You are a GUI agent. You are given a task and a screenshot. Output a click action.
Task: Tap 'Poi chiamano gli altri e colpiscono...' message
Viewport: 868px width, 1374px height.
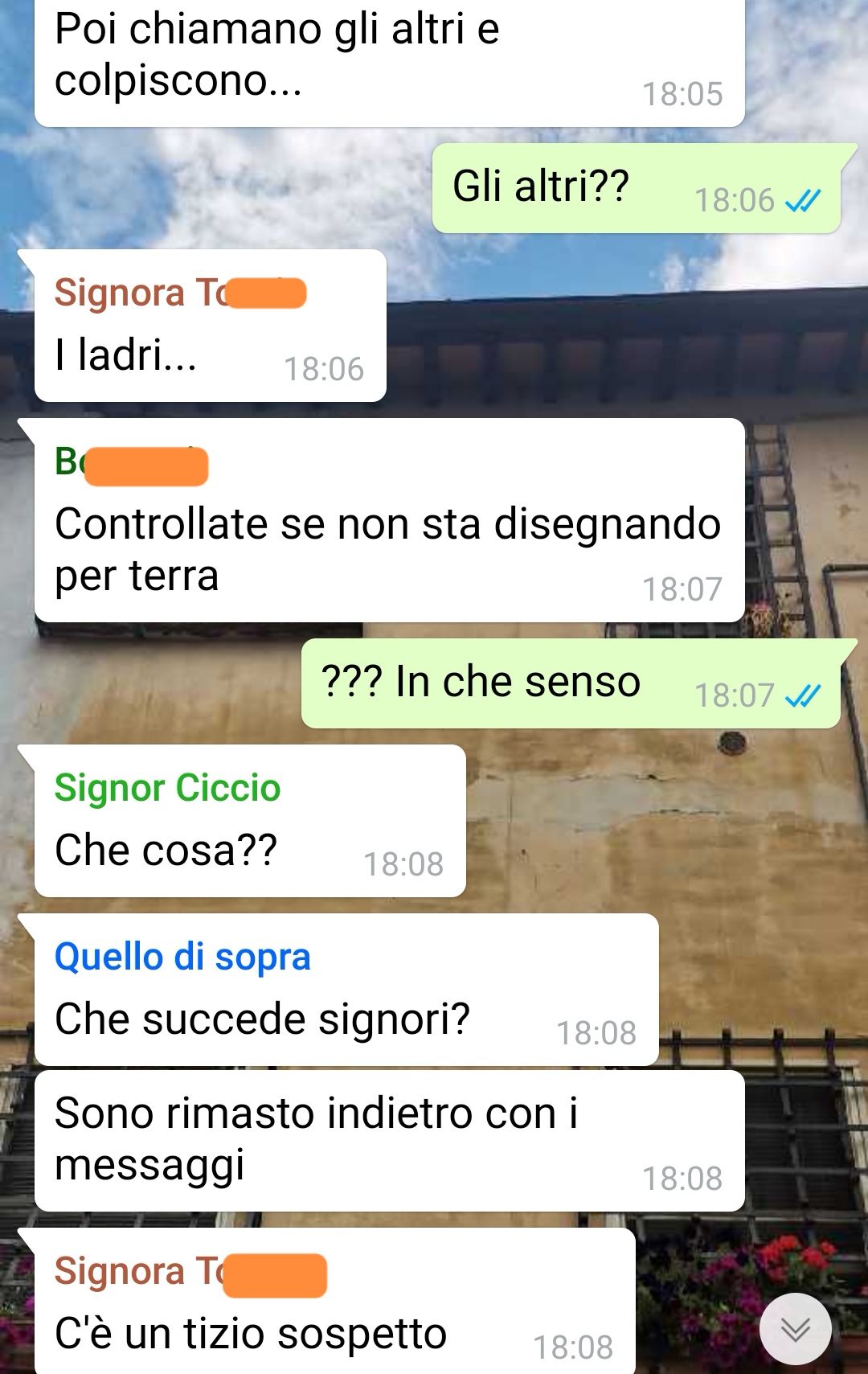[x=389, y=63]
